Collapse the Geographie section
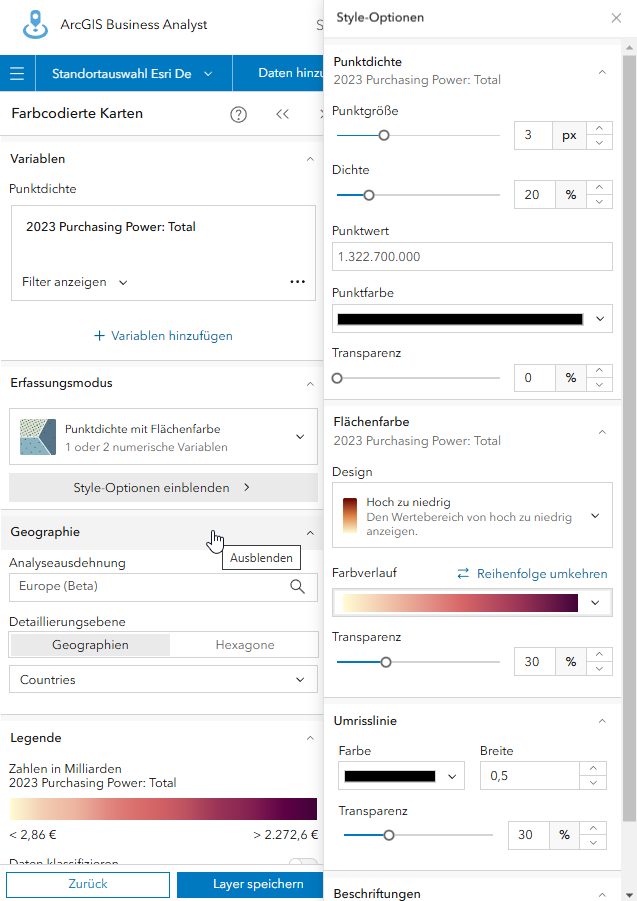The width and height of the screenshot is (637, 901). point(310,533)
